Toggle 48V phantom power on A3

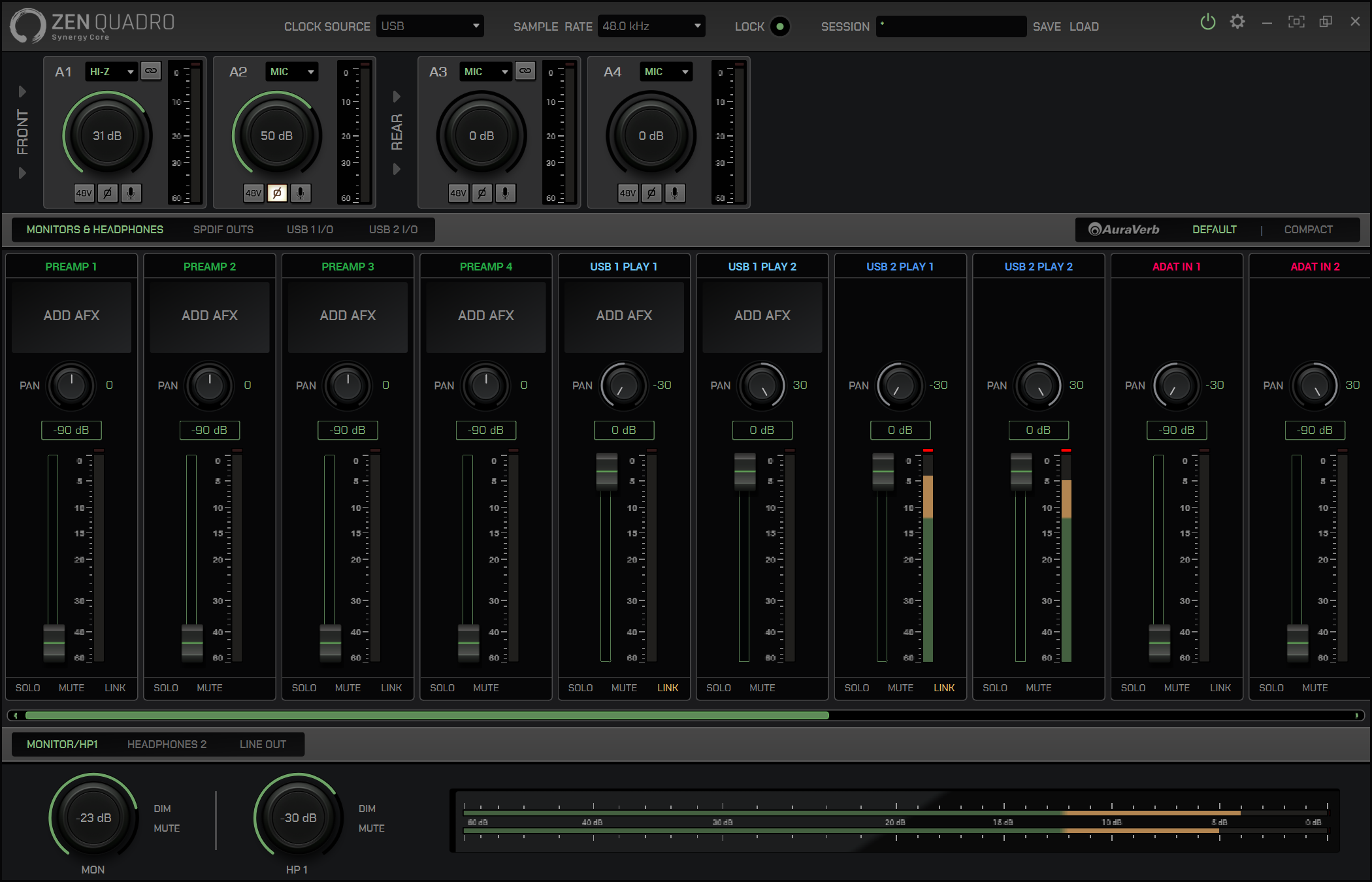pos(459,193)
